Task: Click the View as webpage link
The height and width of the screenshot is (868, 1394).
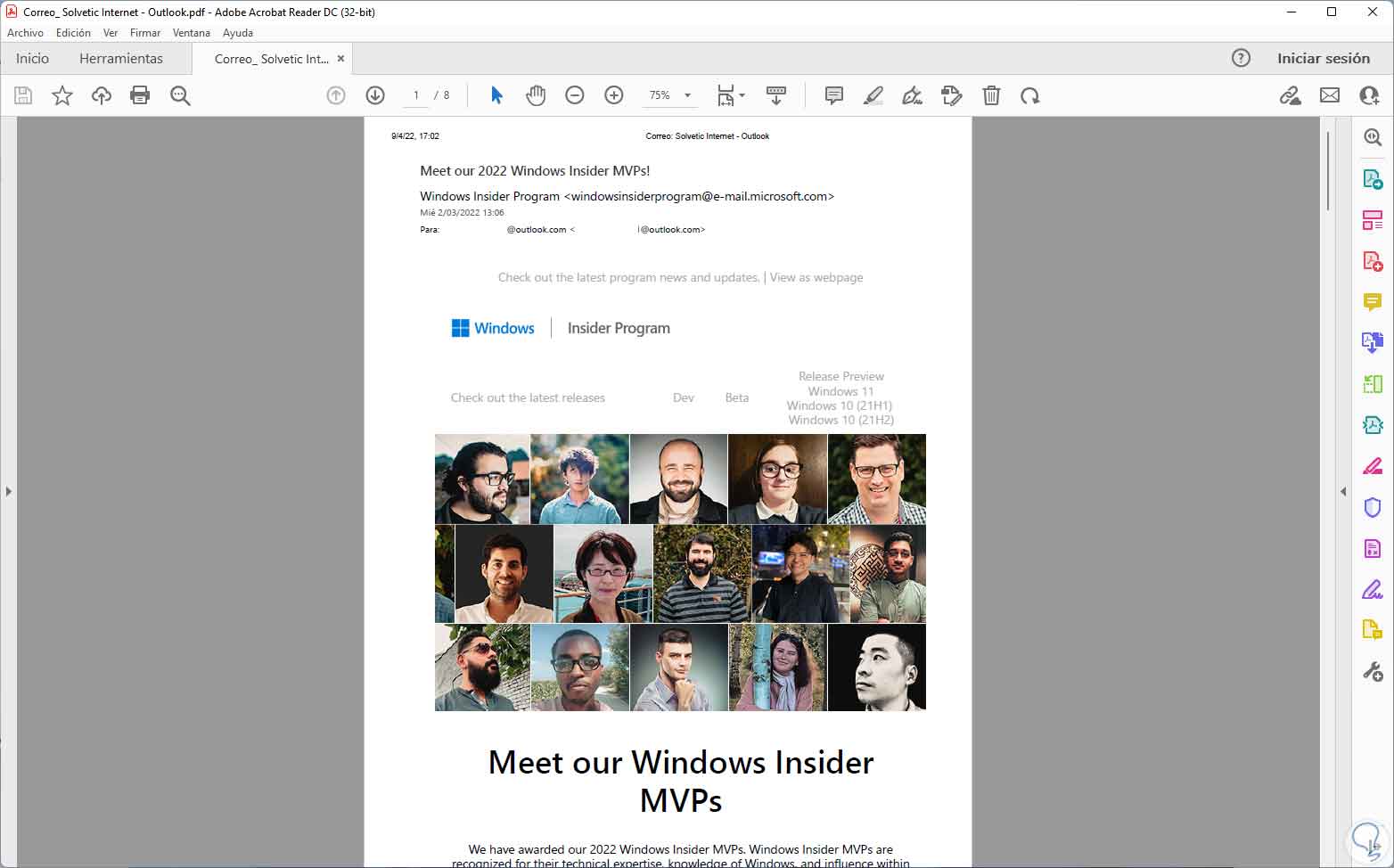Action: pyautogui.click(x=816, y=277)
